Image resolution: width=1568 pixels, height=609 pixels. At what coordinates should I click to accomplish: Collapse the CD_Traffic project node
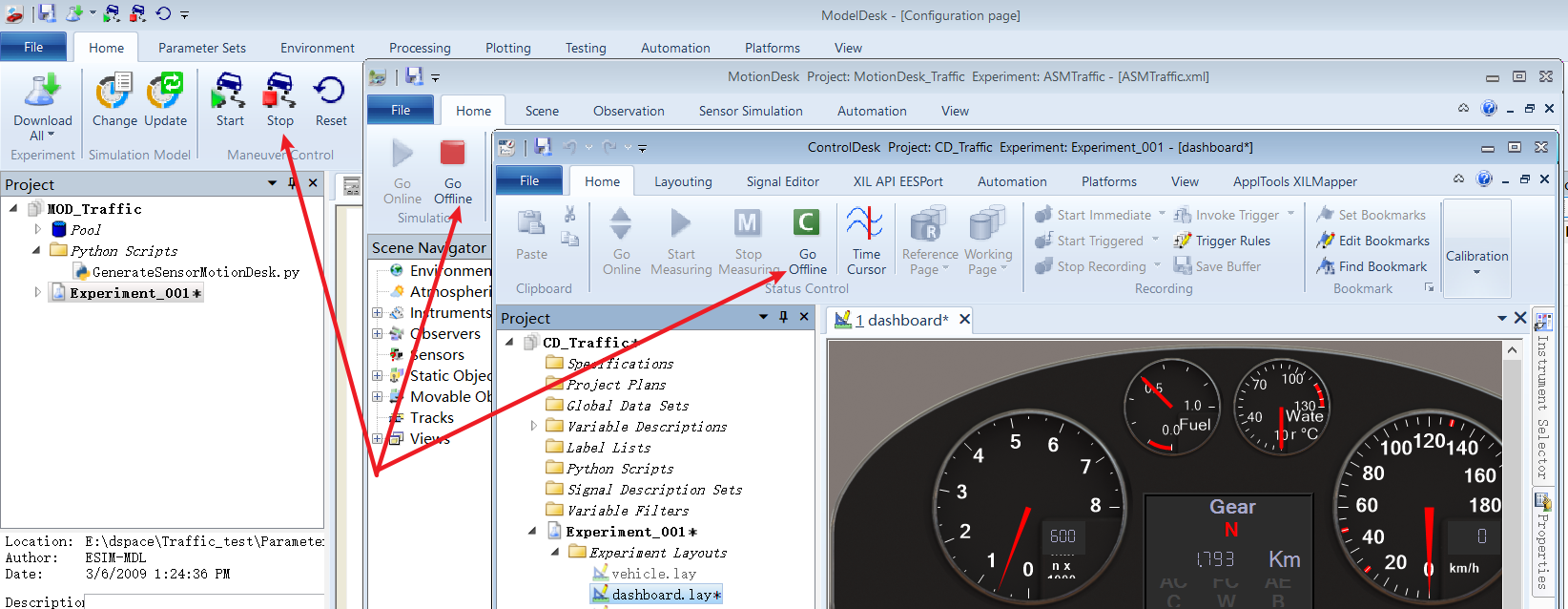click(x=509, y=342)
